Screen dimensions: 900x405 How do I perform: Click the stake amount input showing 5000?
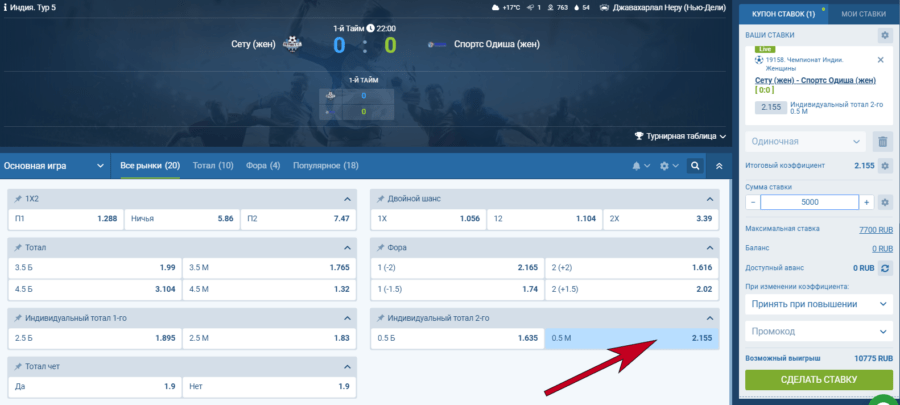pyautogui.click(x=809, y=202)
